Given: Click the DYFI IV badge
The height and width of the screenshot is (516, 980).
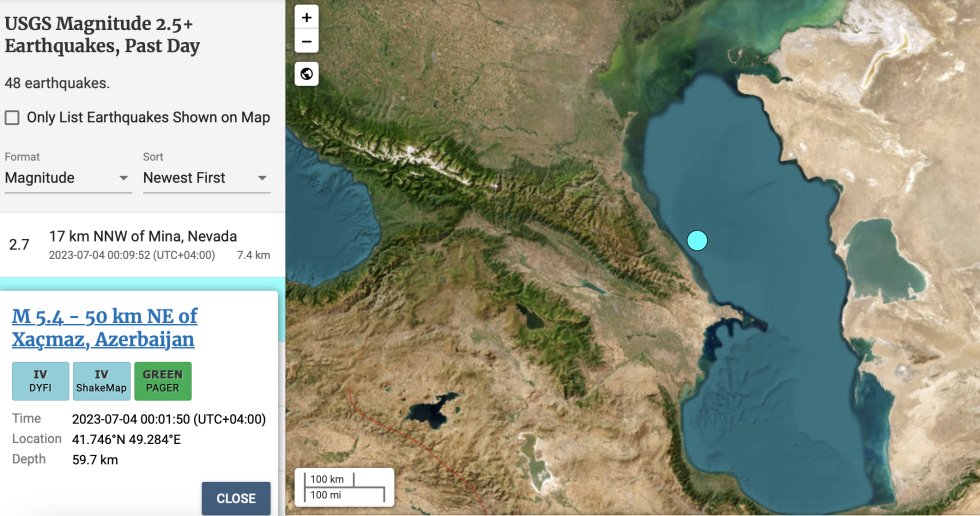Looking at the screenshot, I should pyautogui.click(x=41, y=381).
